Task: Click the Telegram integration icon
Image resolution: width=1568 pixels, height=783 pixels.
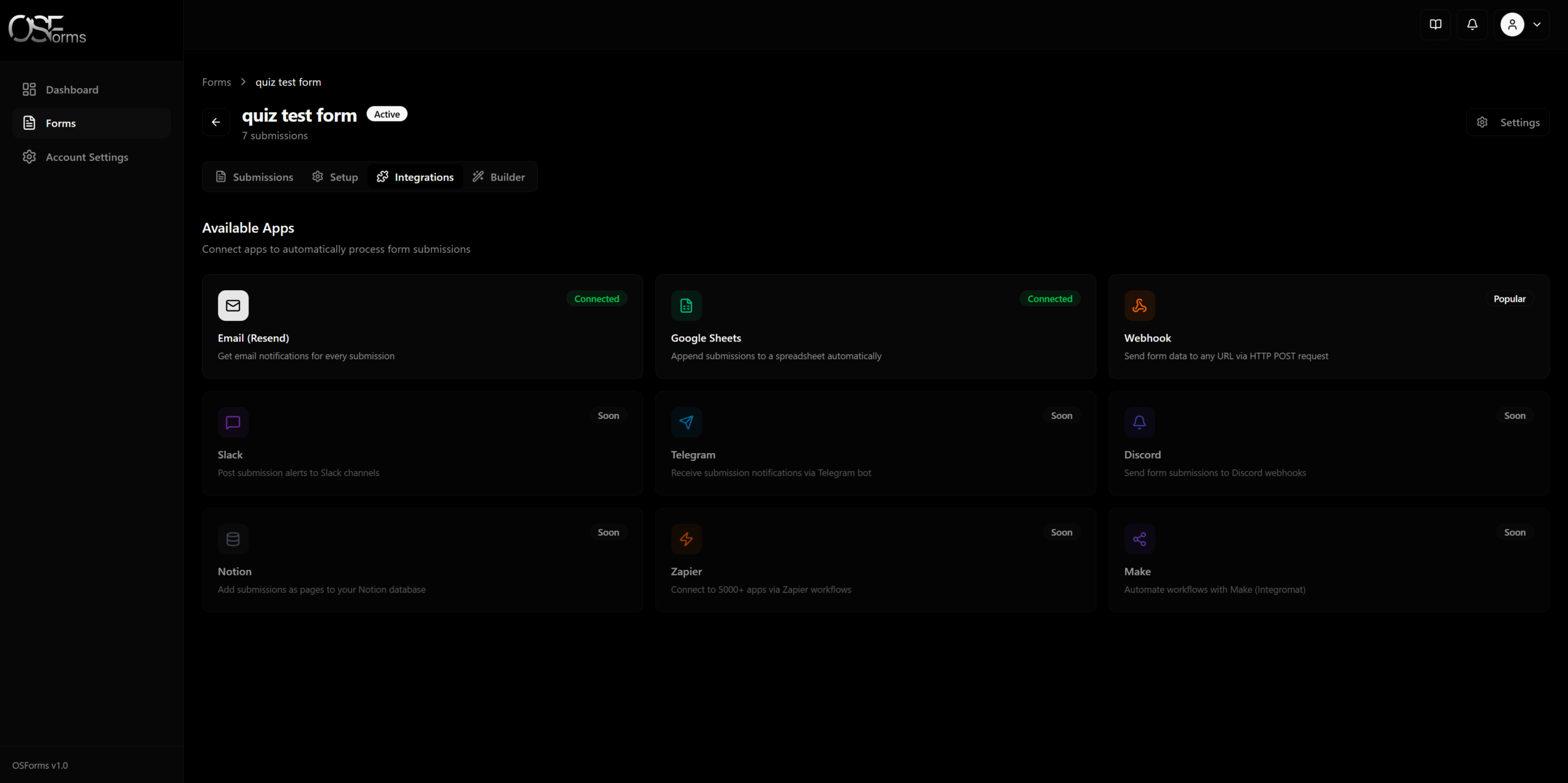Action: (x=685, y=422)
